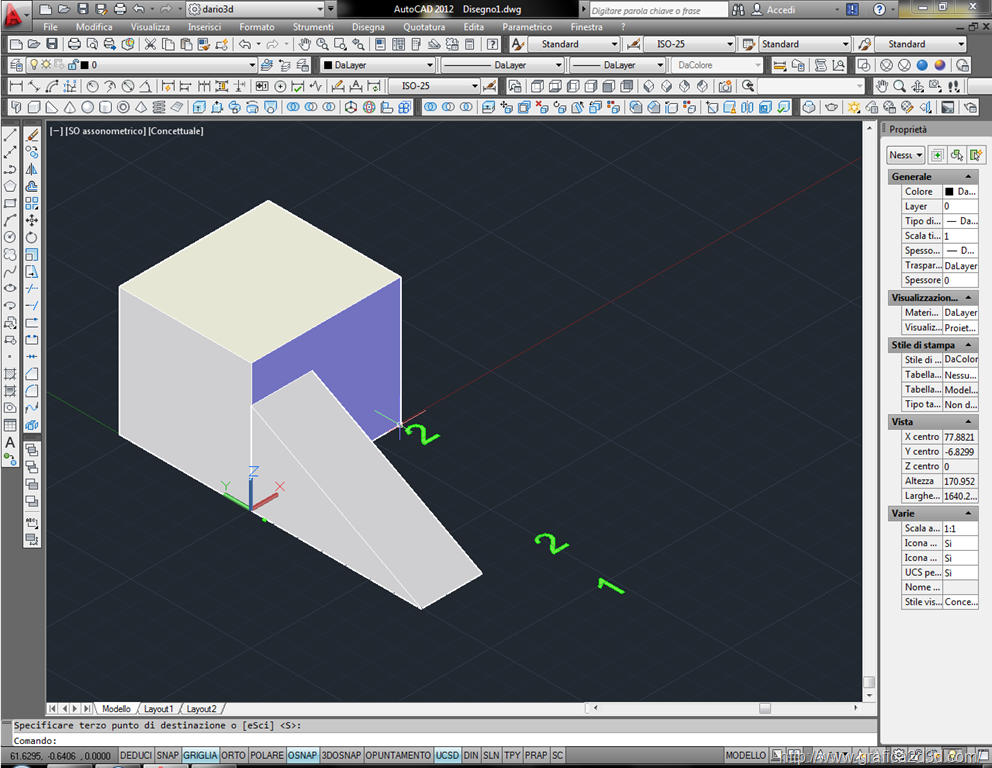Click the Erase tool icon
The width and height of the screenshot is (992, 768).
click(x=31, y=134)
